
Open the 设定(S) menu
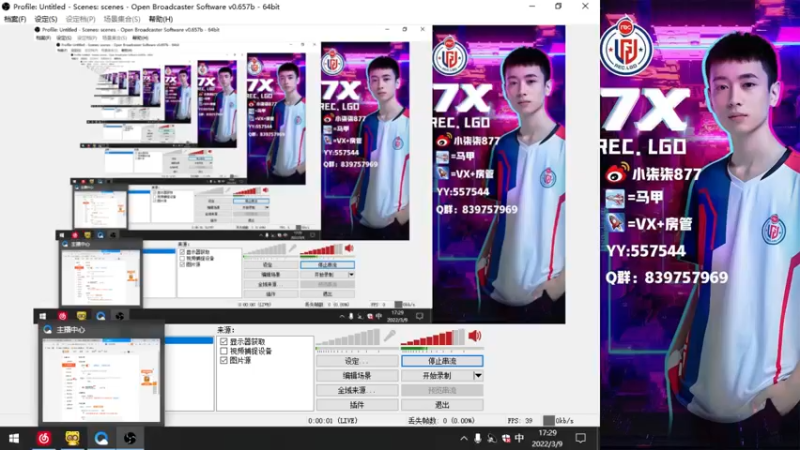(45, 19)
